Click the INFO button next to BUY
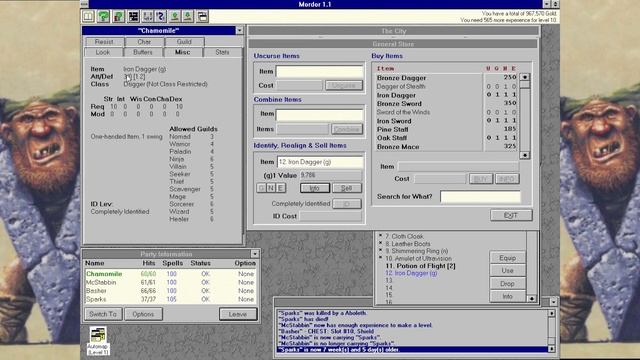Viewport: 640px width, 360px height. tap(507, 179)
